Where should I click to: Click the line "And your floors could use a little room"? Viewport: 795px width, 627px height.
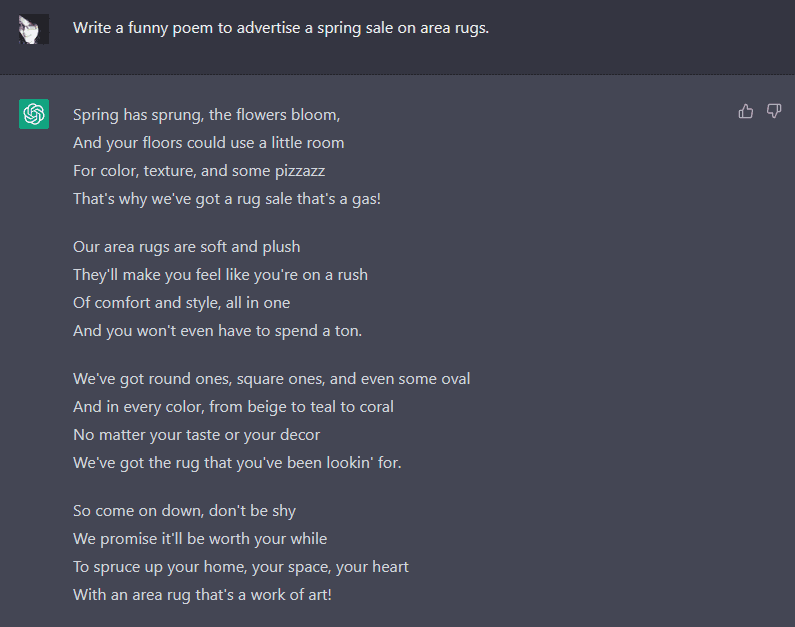point(208,143)
